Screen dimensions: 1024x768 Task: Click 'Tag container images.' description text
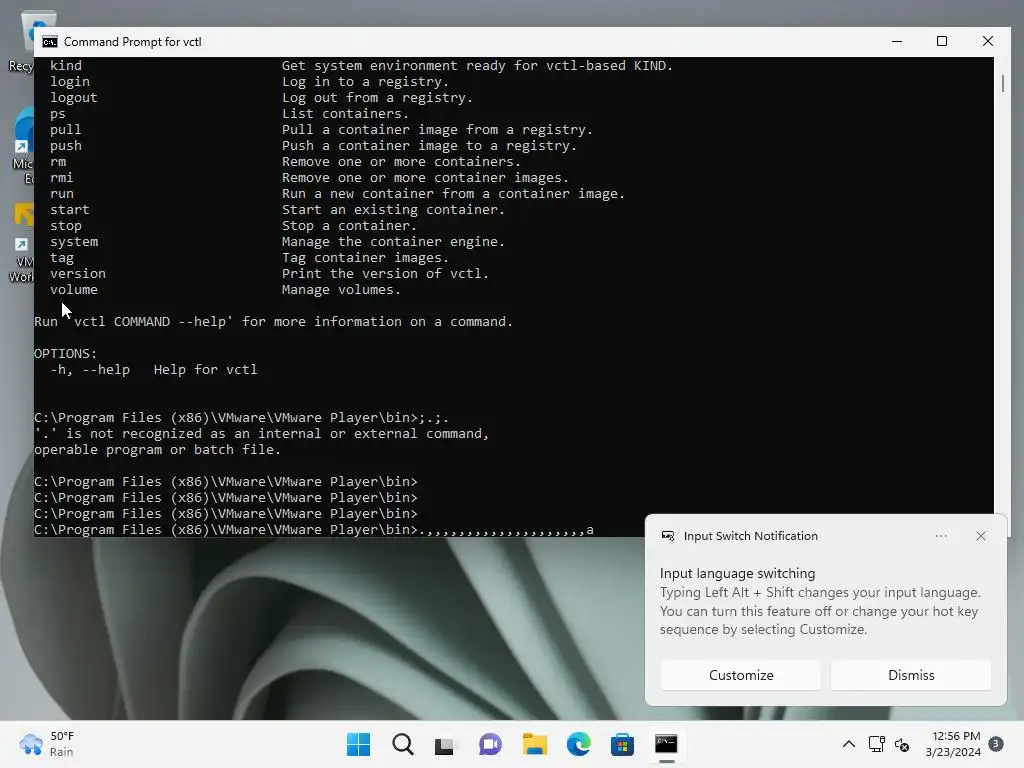[x=365, y=258]
